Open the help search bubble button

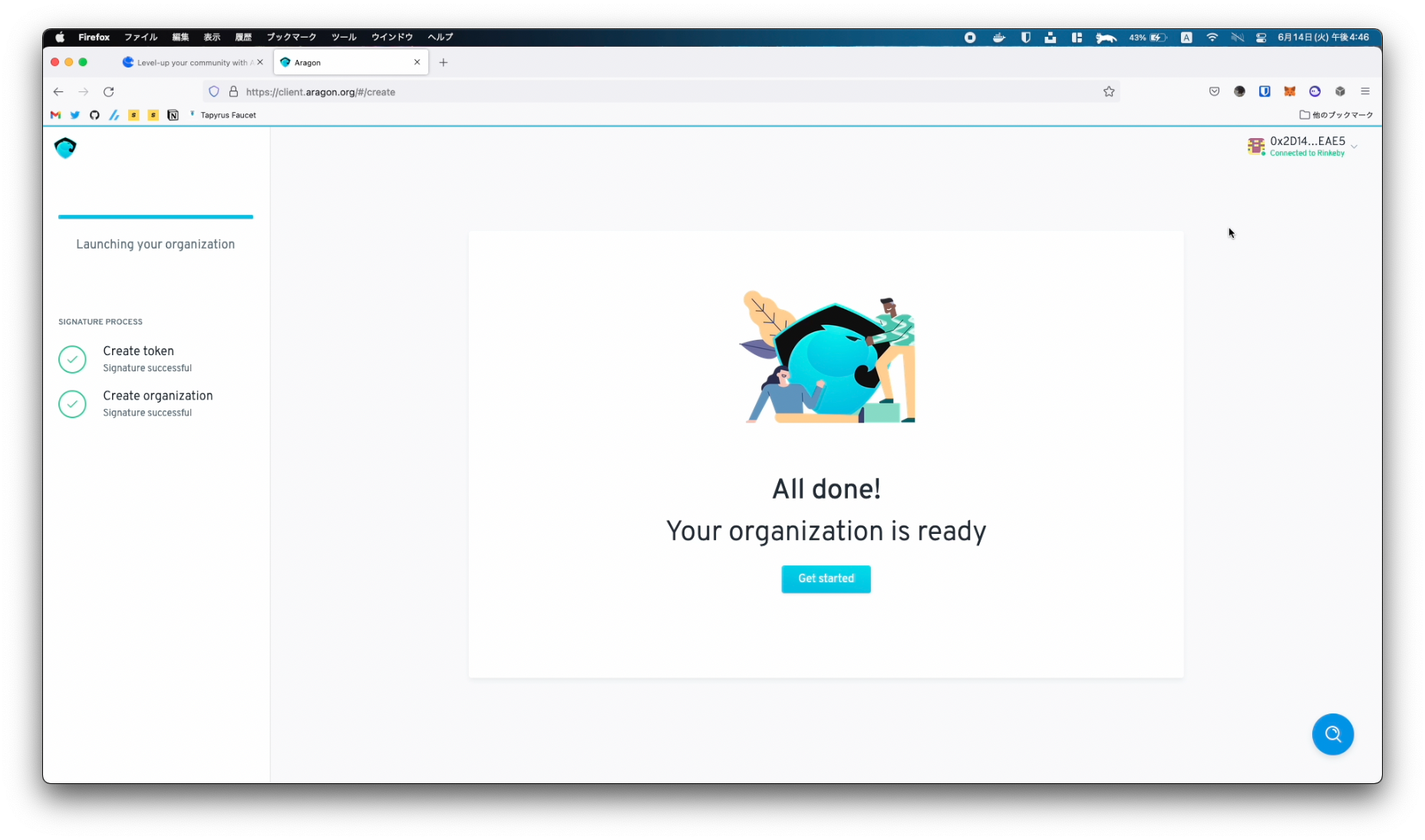point(1332,734)
